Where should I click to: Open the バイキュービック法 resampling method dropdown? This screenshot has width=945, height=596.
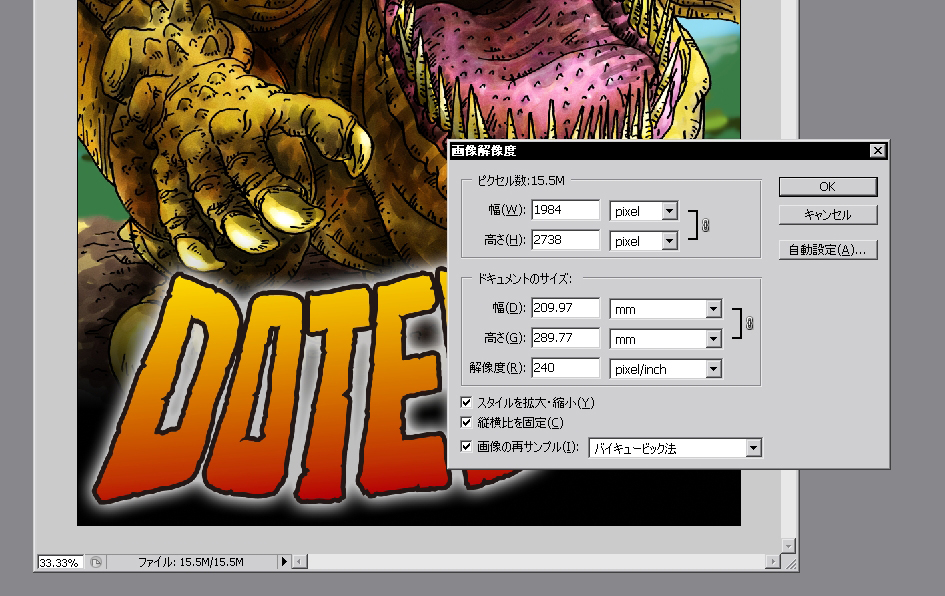[753, 448]
